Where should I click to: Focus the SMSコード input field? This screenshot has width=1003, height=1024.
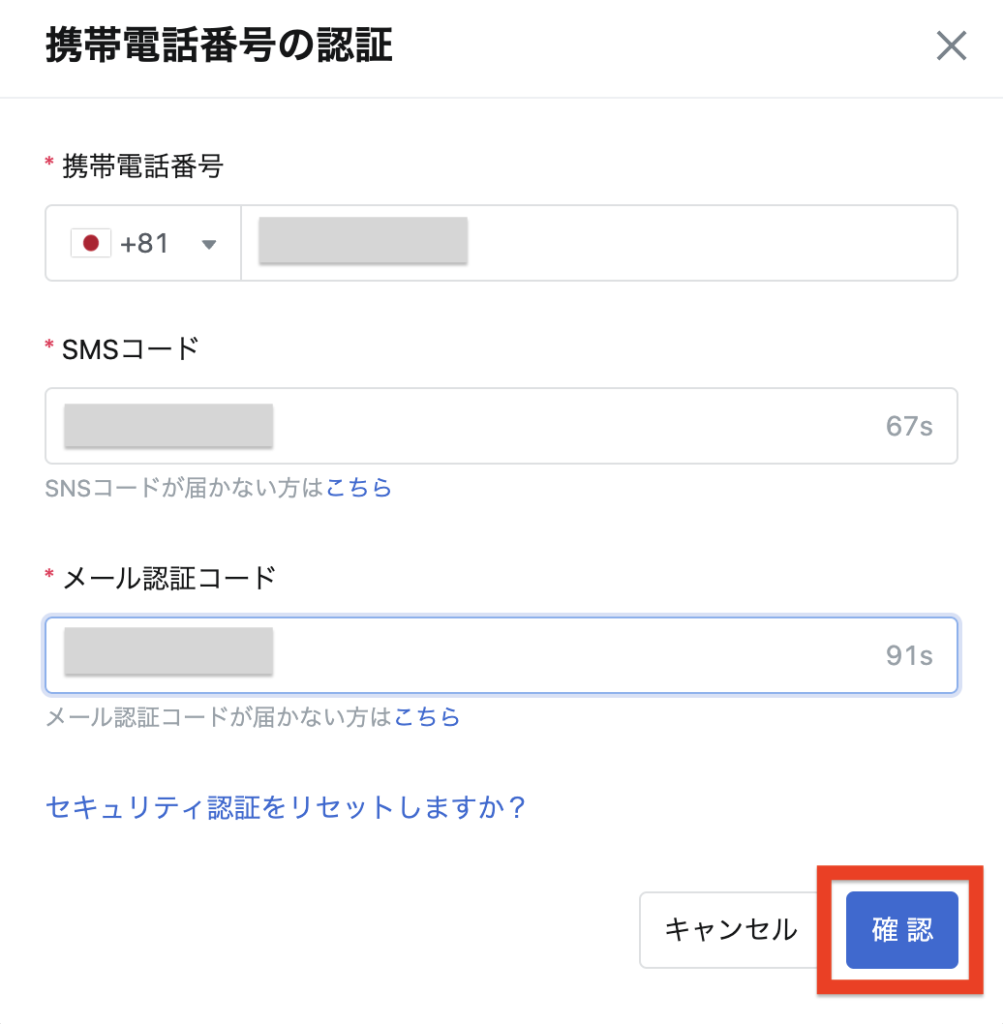click(501, 426)
